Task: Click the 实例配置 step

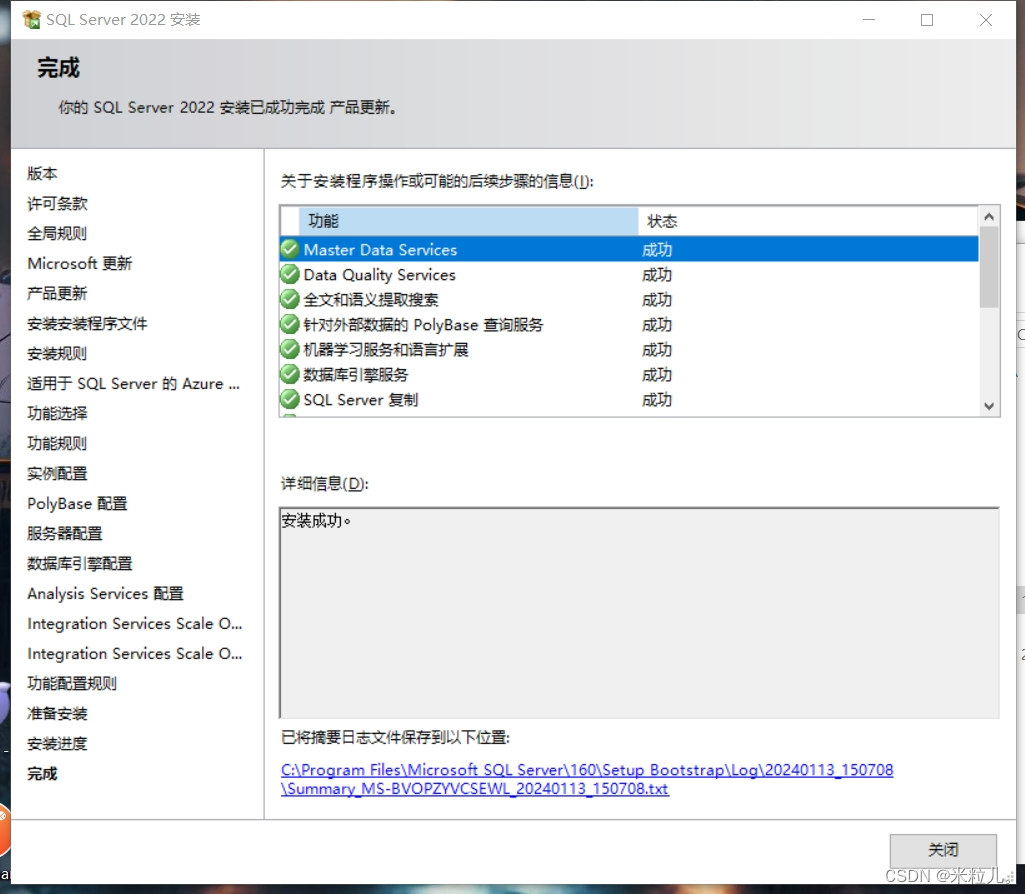Action: [x=57, y=473]
